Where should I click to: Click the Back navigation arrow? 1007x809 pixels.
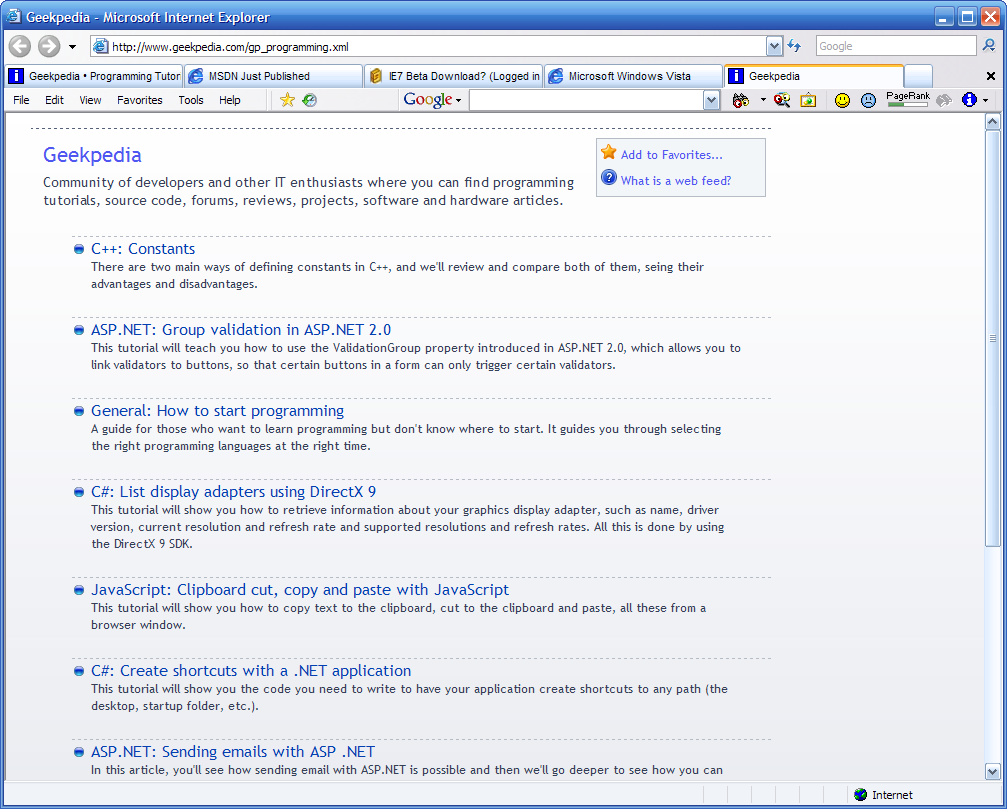click(19, 46)
